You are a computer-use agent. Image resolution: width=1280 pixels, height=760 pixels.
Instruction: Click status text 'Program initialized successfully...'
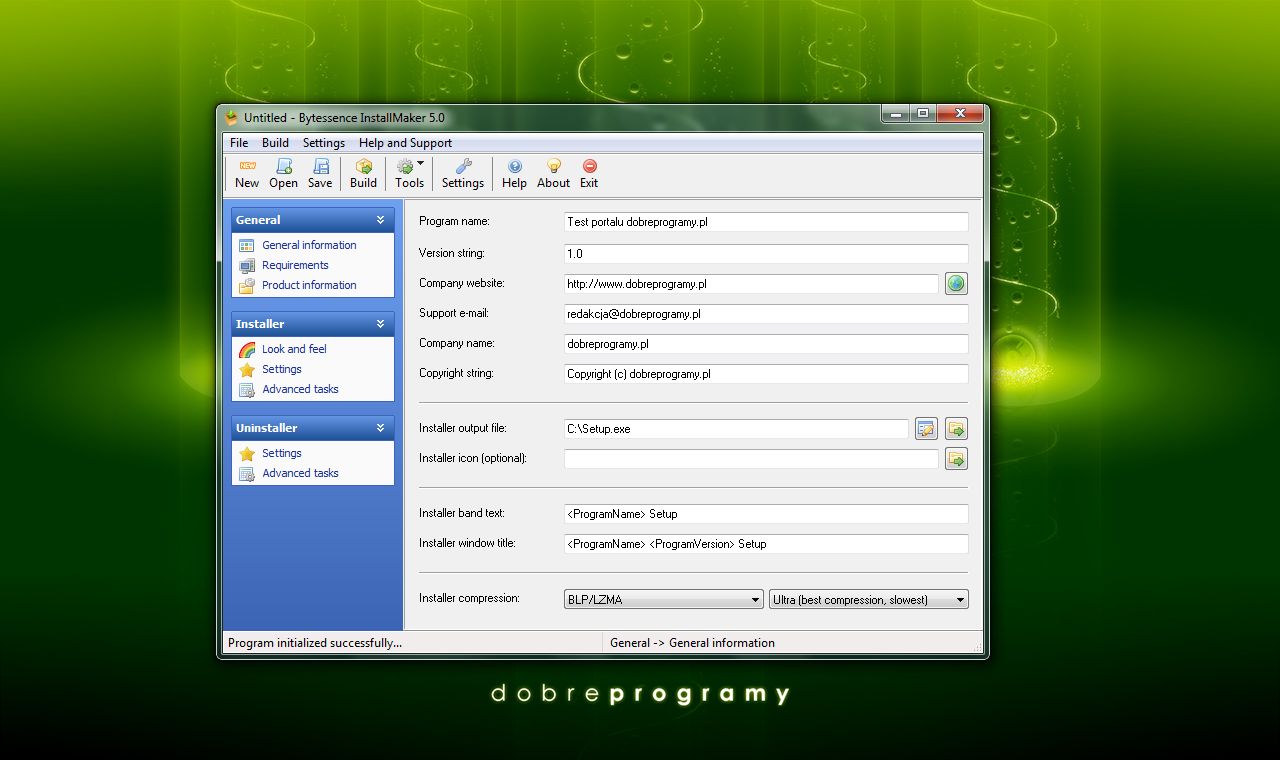coord(315,643)
